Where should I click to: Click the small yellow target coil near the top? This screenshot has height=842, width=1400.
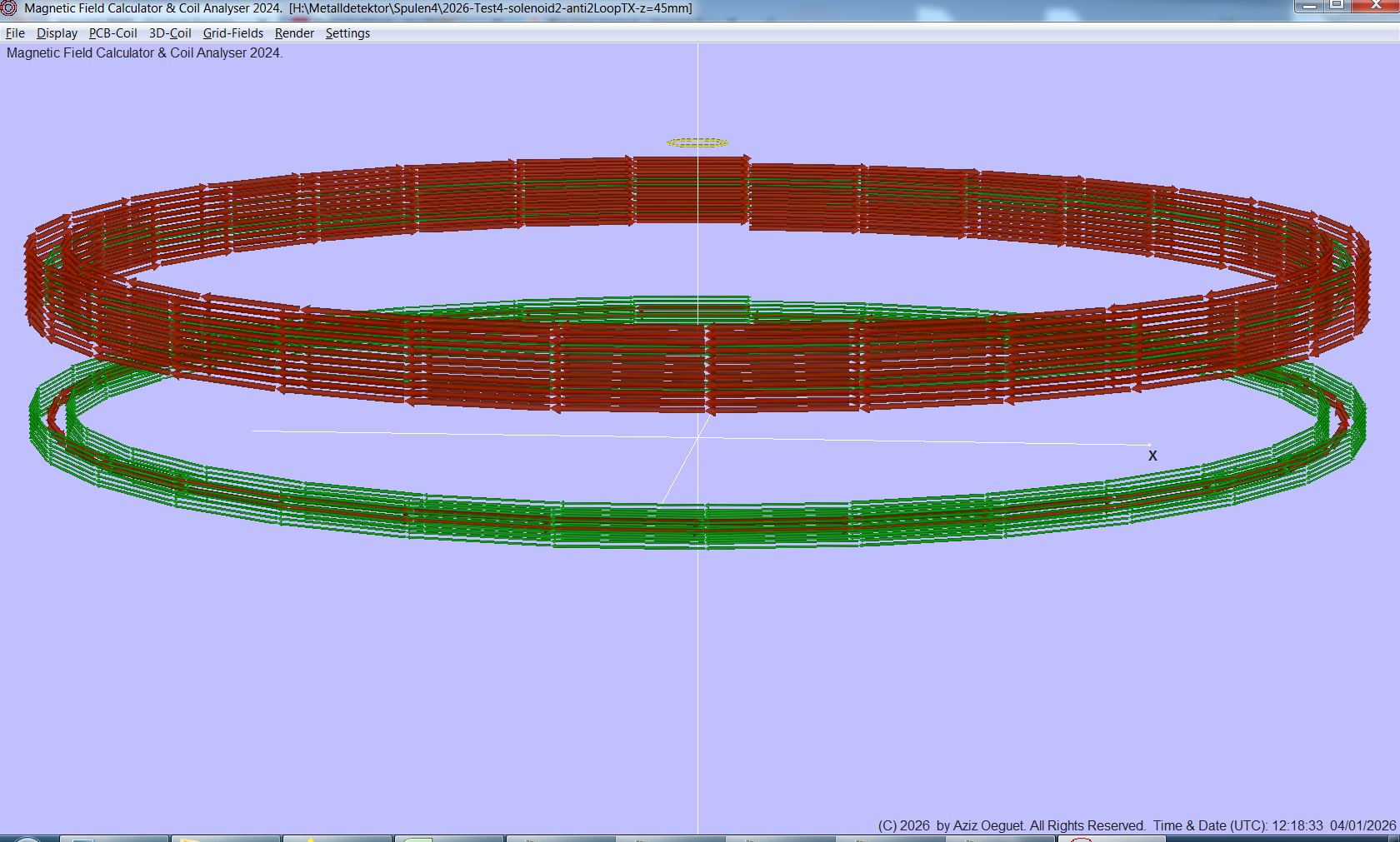(697, 141)
